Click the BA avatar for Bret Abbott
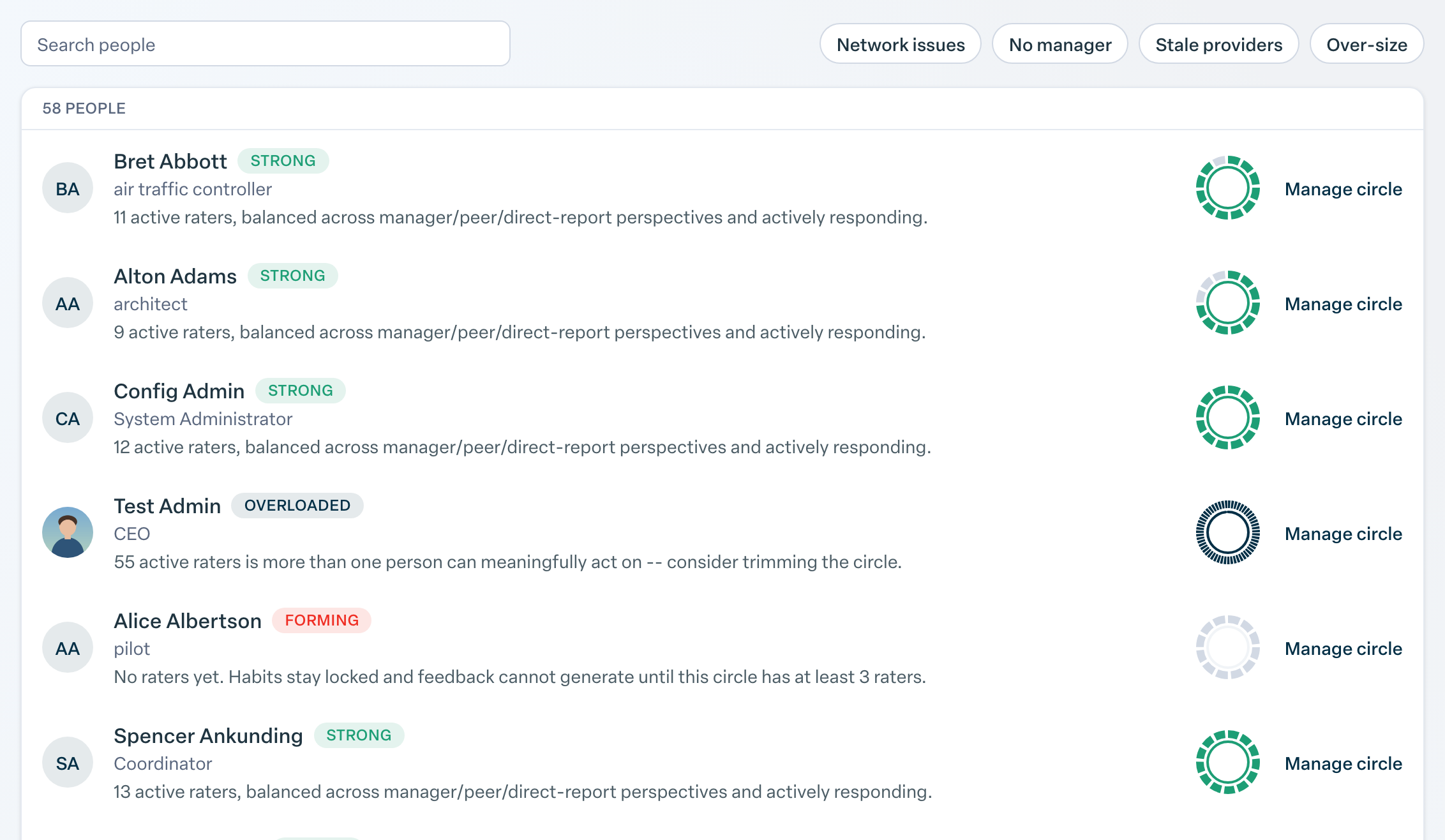 click(68, 188)
